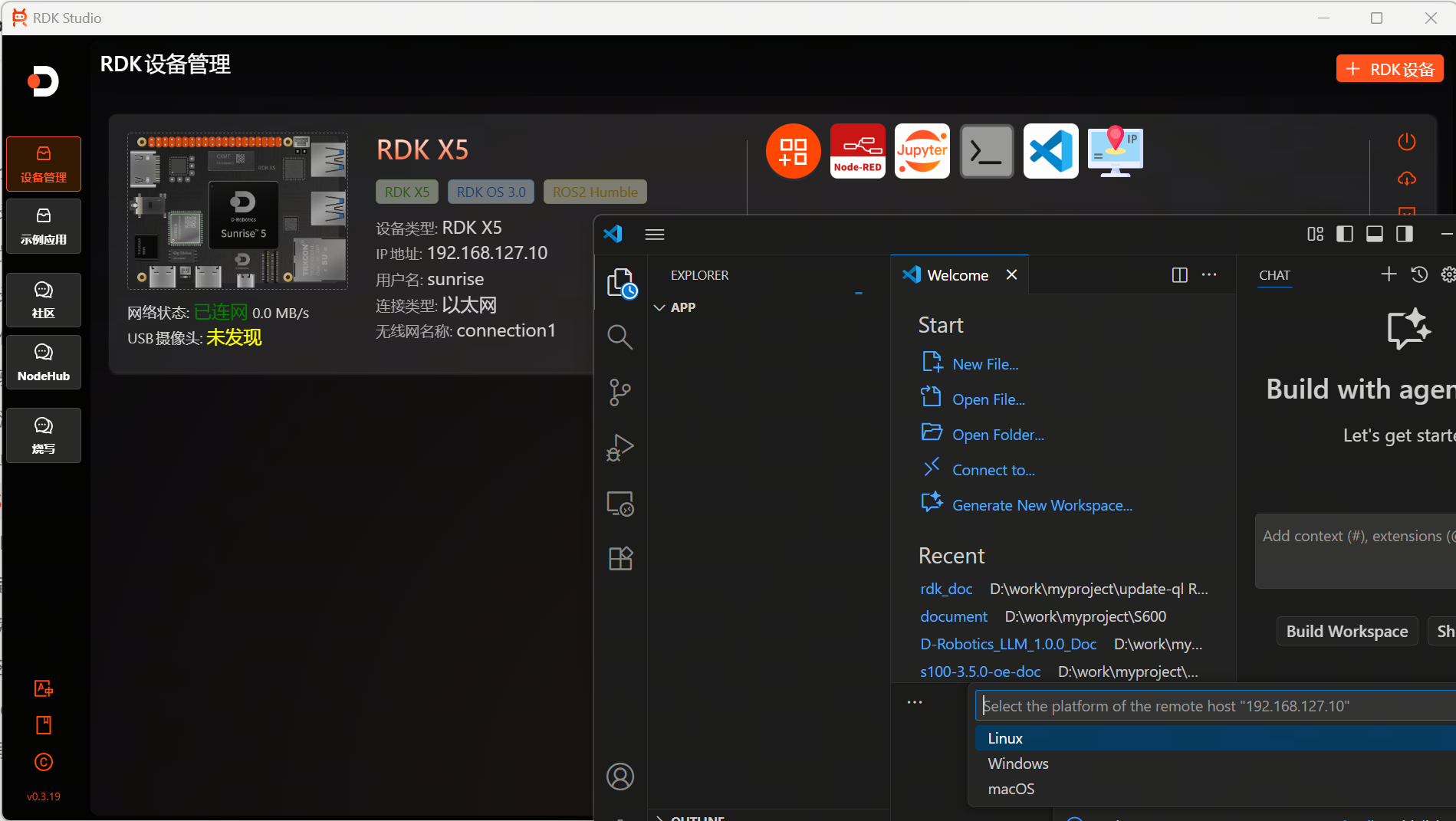Open the Node-RED application icon
The width and height of the screenshot is (1456, 821).
857,151
